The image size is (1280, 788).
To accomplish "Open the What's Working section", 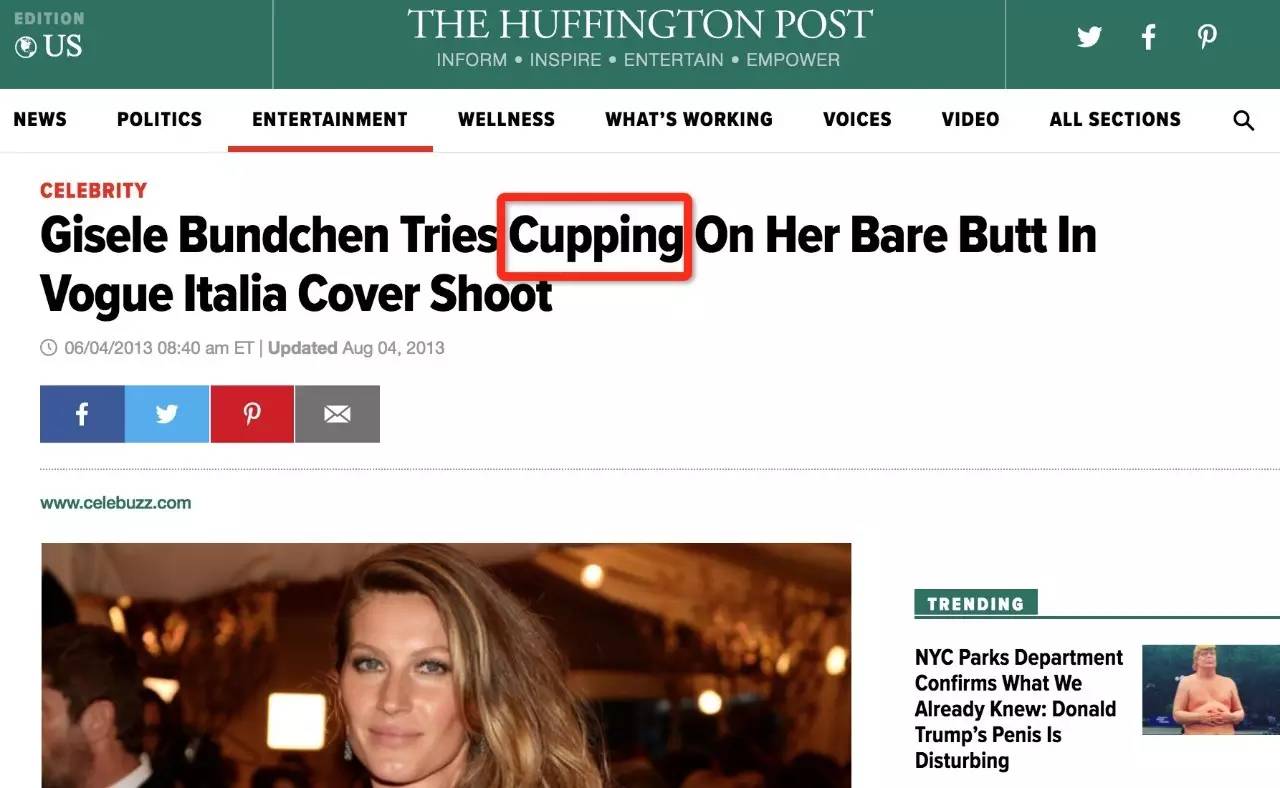I will coord(688,120).
